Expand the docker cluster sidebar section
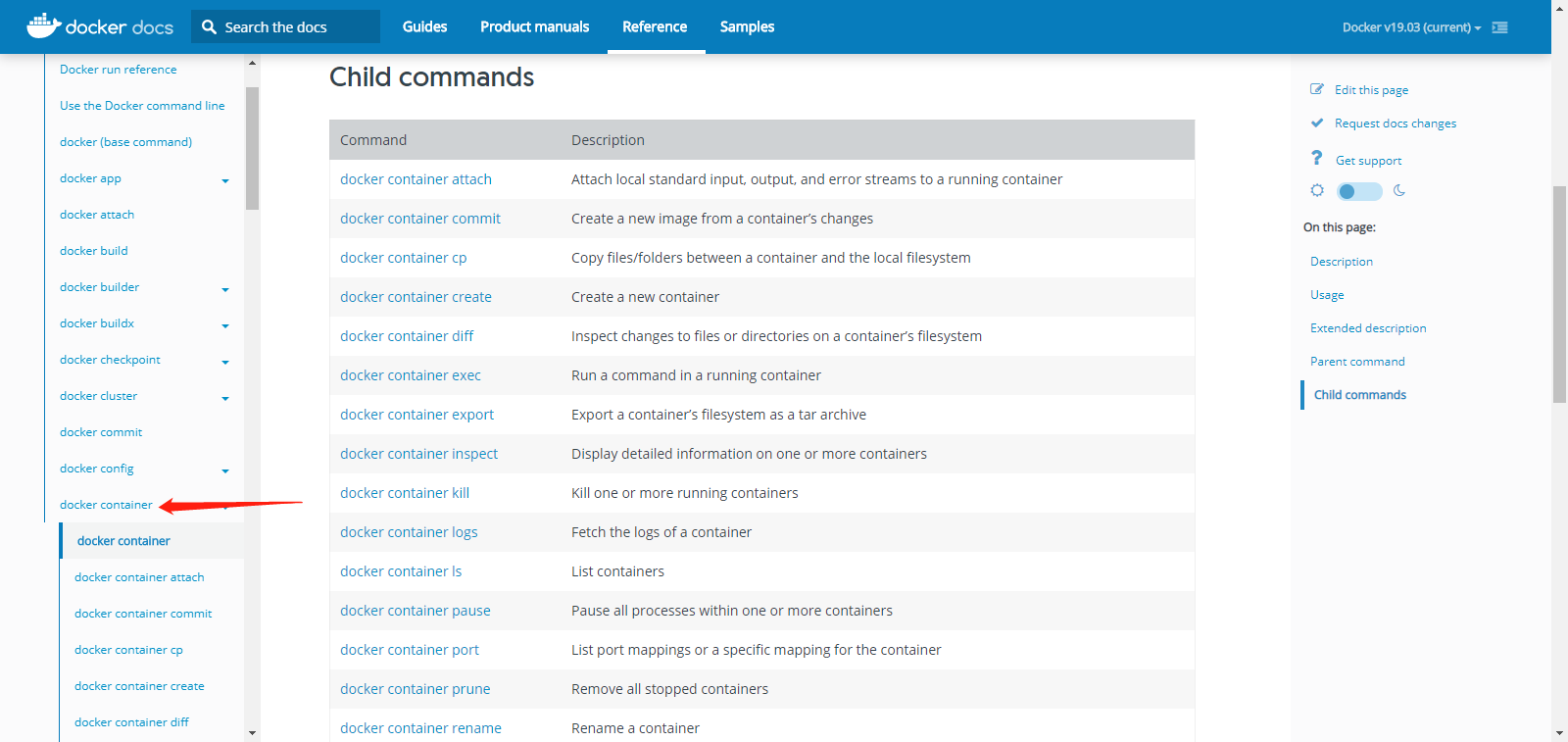Screen dimensions: 1568x742 click(225, 399)
